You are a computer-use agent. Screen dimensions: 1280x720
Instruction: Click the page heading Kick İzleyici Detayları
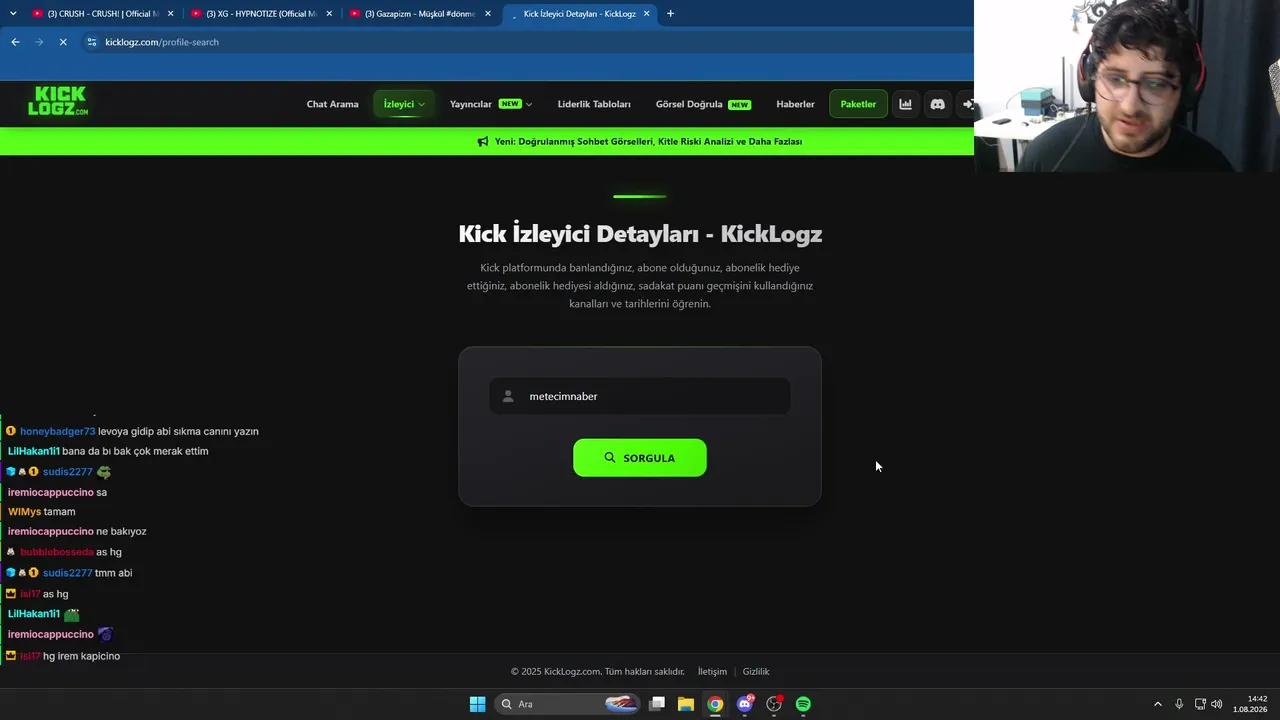(640, 234)
